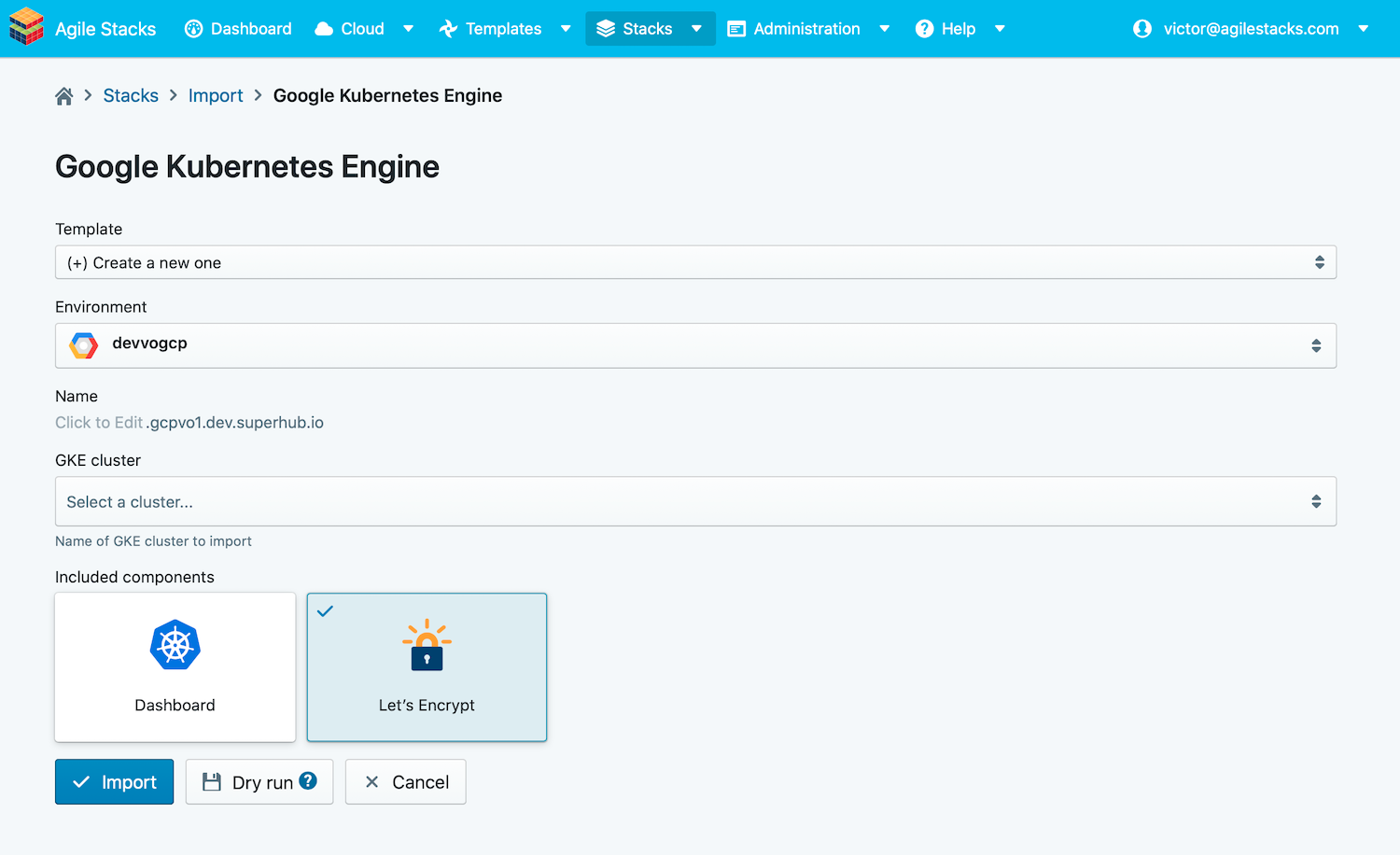1400x855 pixels.
Task: Go to Stacks breadcrumb link
Action: pos(131,95)
